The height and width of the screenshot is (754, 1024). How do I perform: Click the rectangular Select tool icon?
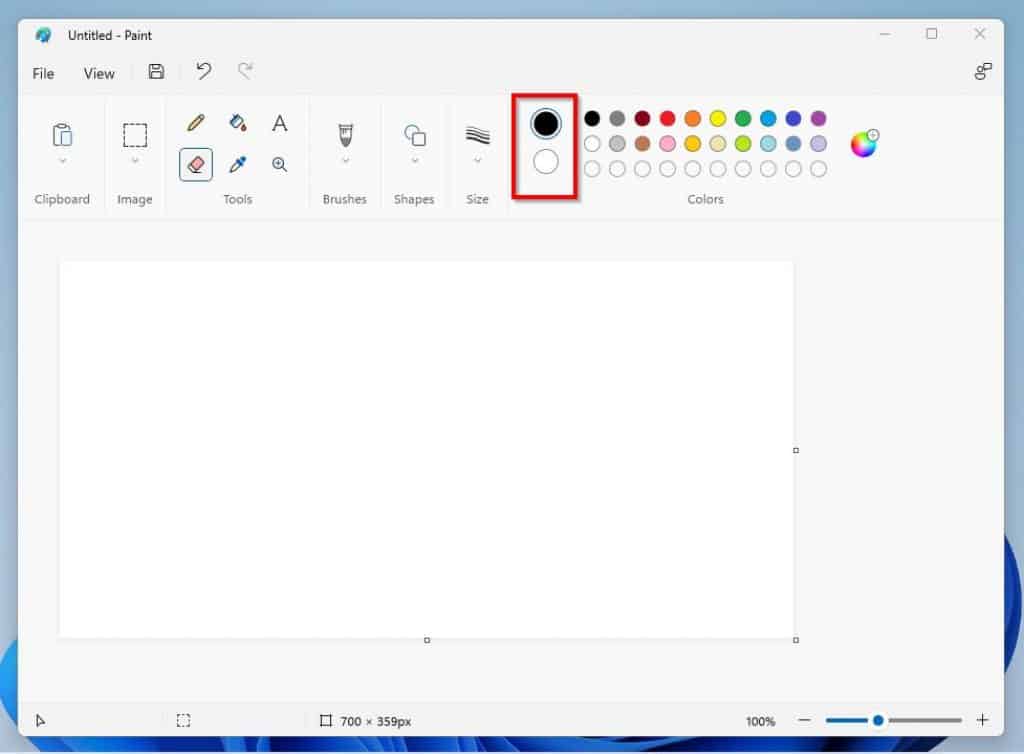[135, 135]
